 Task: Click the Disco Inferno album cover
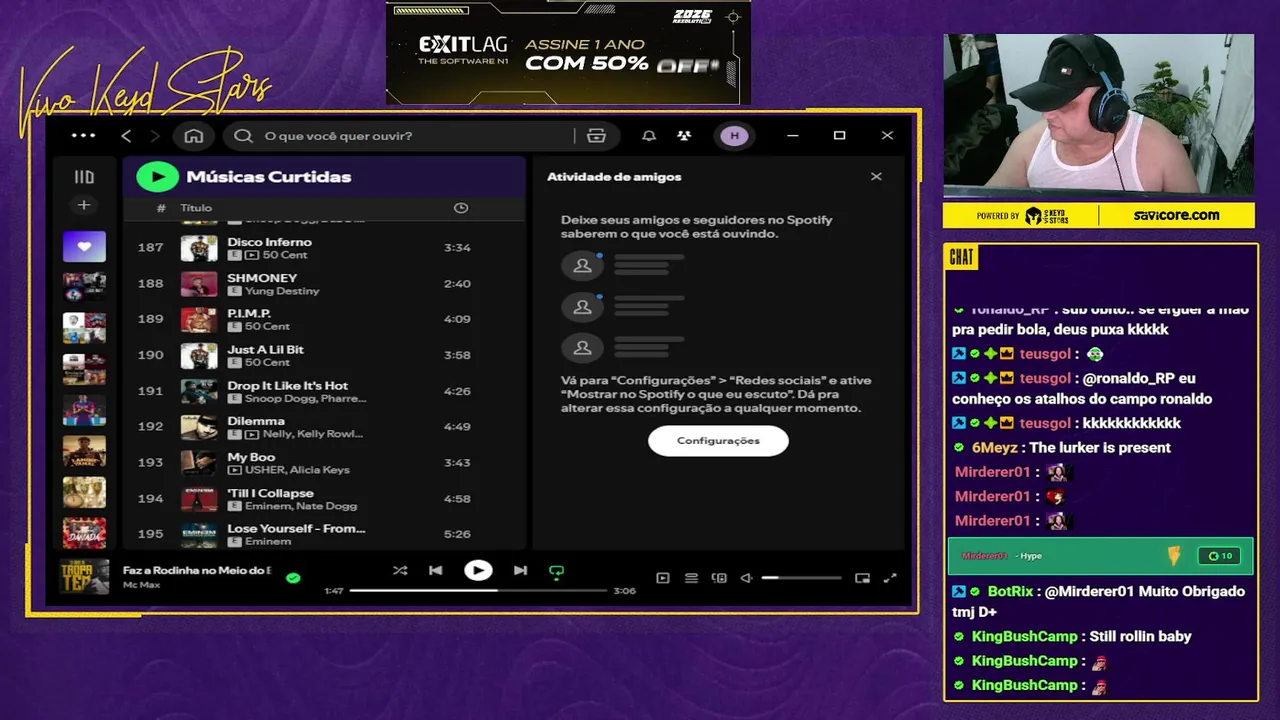tap(199, 248)
